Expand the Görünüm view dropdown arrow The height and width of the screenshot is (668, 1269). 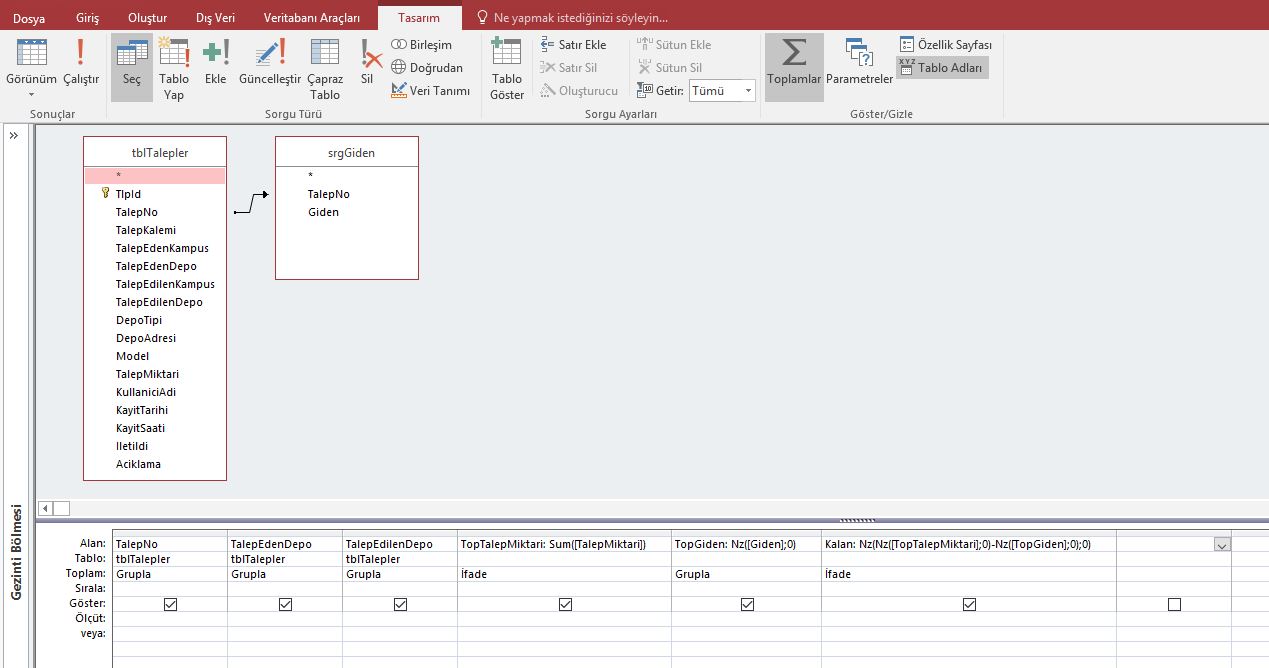pos(32,95)
